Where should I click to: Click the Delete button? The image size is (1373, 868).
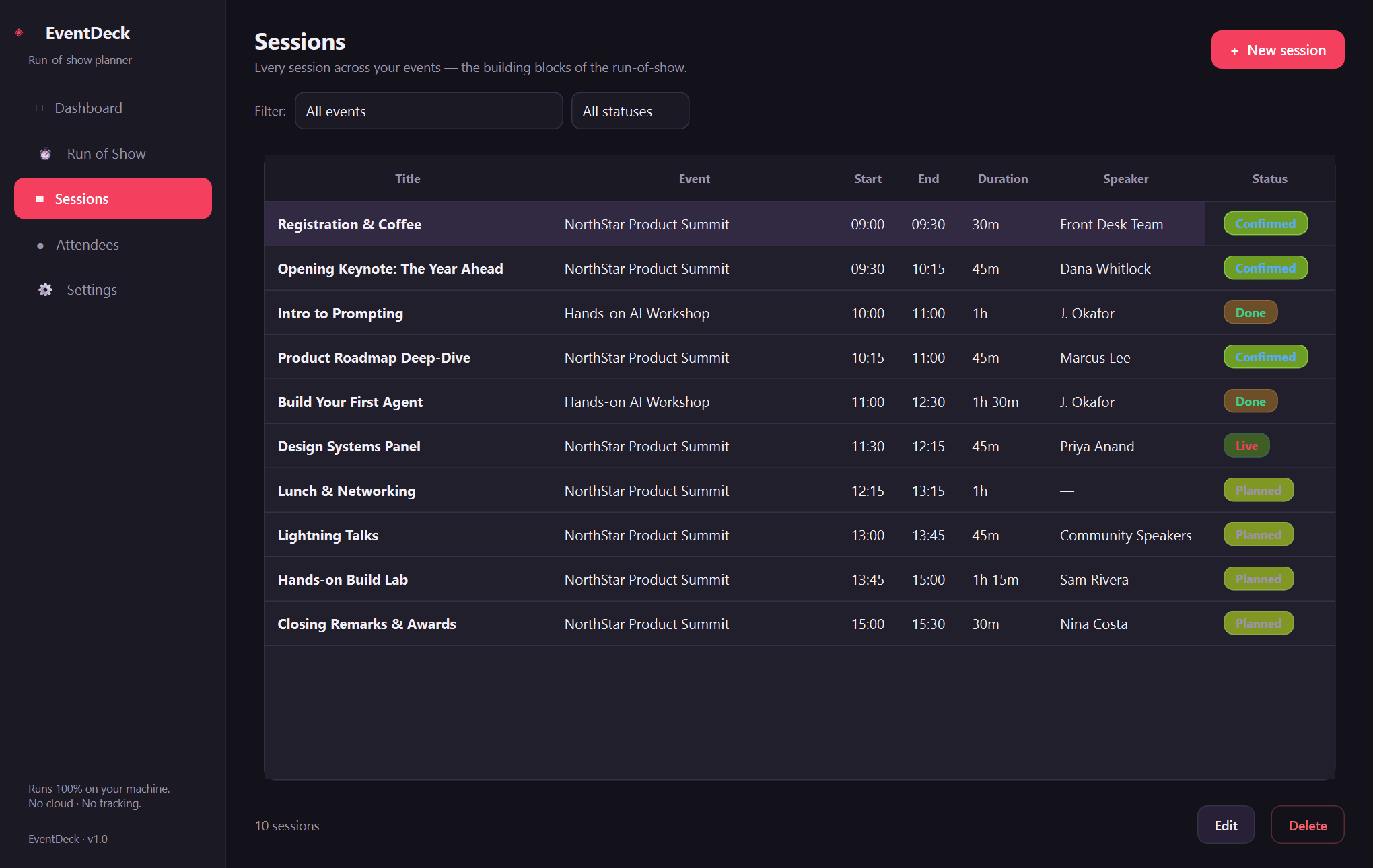[x=1307, y=825]
